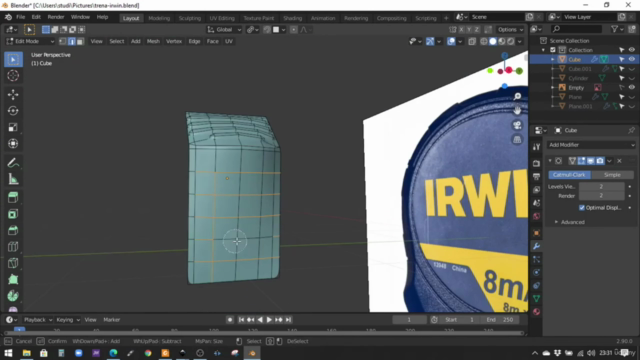Open shading options dropdown arrow
This screenshot has width=640, height=360.
click(520, 41)
